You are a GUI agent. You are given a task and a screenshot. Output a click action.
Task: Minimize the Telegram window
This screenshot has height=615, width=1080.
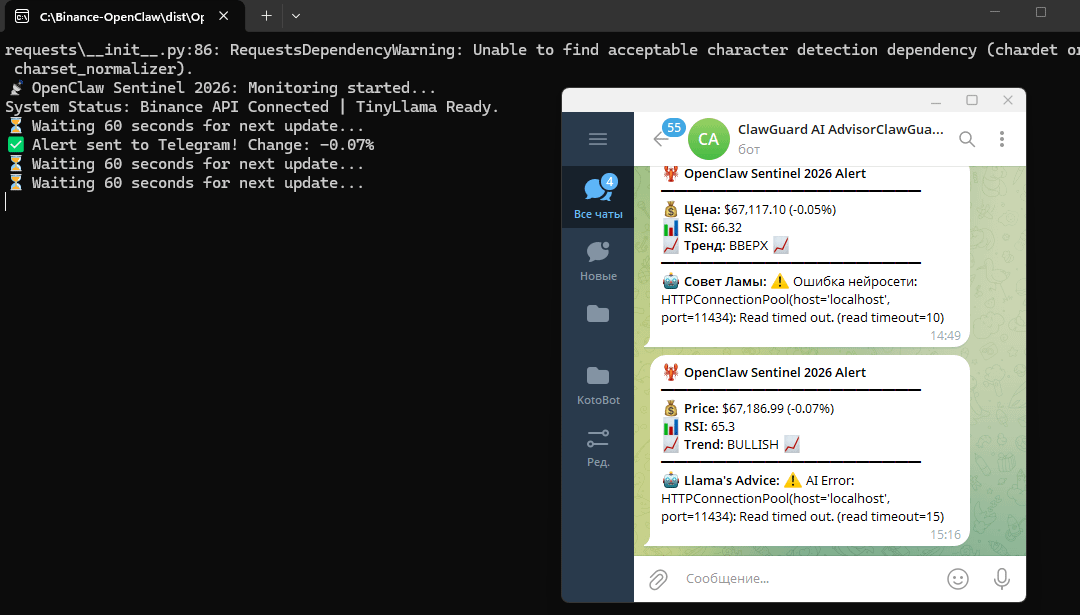tap(935, 101)
